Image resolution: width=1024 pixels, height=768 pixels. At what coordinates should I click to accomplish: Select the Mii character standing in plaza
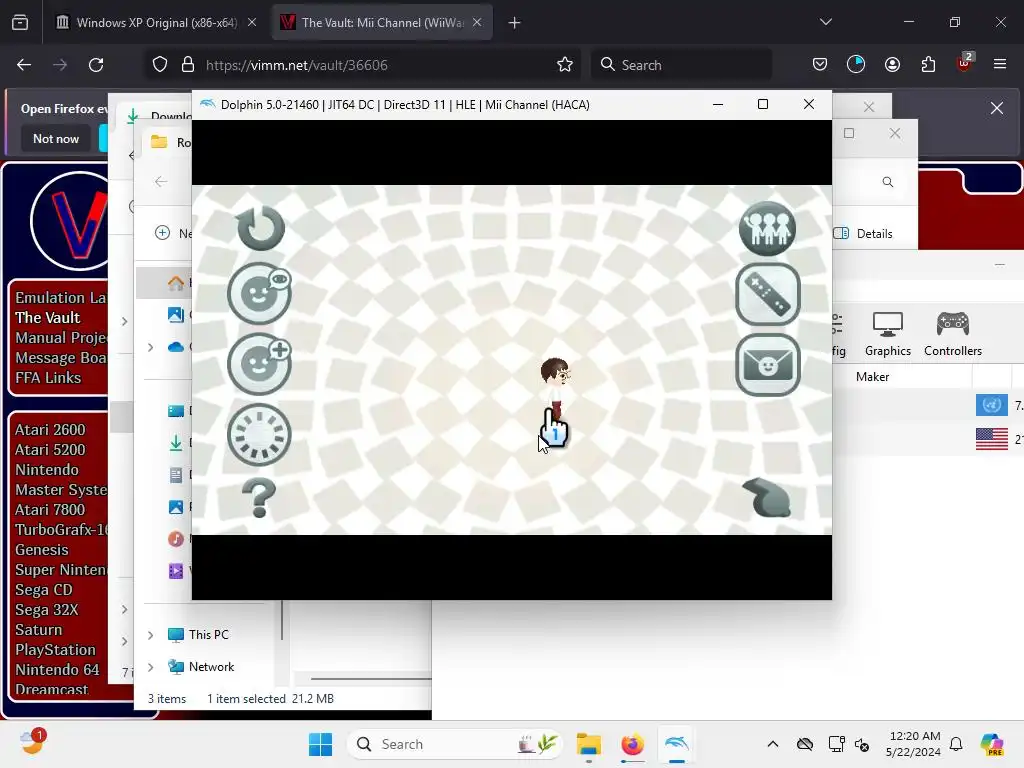555,389
